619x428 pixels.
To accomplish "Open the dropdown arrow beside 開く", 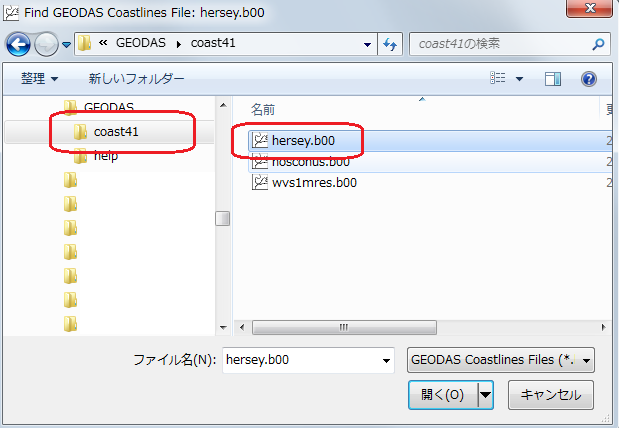I will point(486,394).
